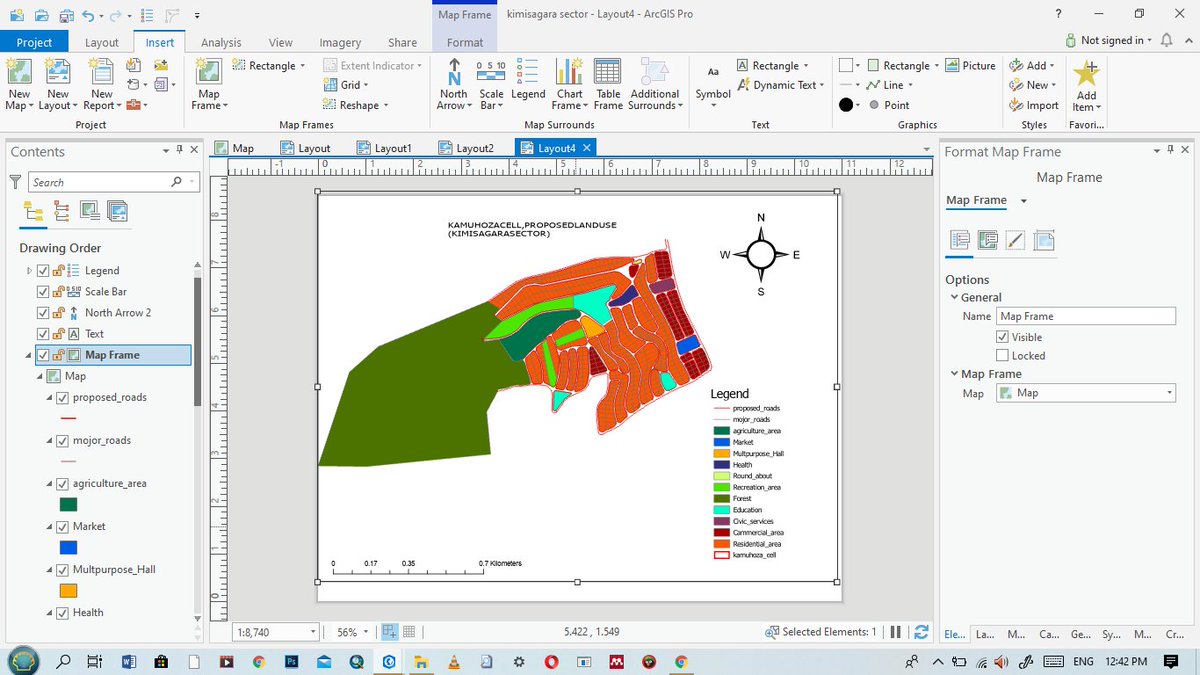Click the Market blue symbol swatch
Screen dimensions: 1200x675
[x=69, y=548]
